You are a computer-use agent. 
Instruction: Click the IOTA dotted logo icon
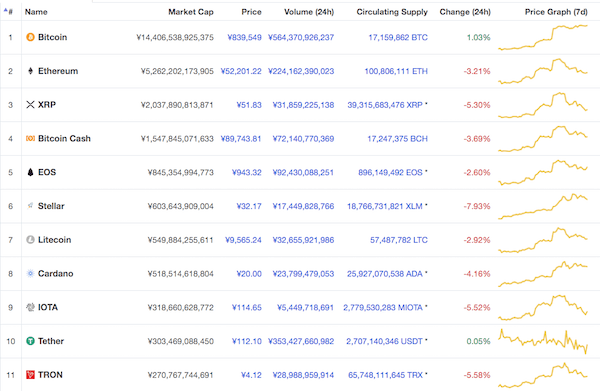coord(30,307)
